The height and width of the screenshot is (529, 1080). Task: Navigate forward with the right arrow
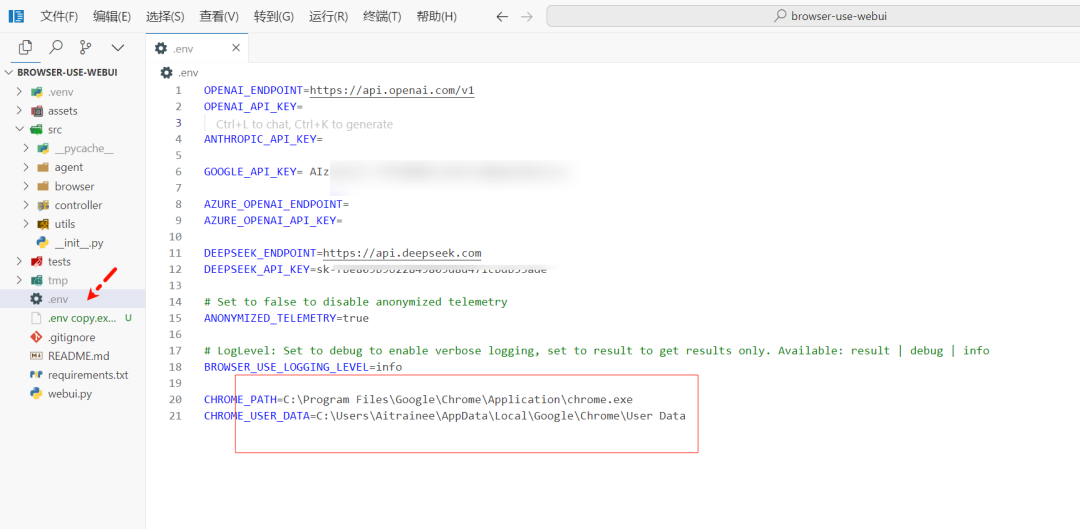click(x=527, y=17)
